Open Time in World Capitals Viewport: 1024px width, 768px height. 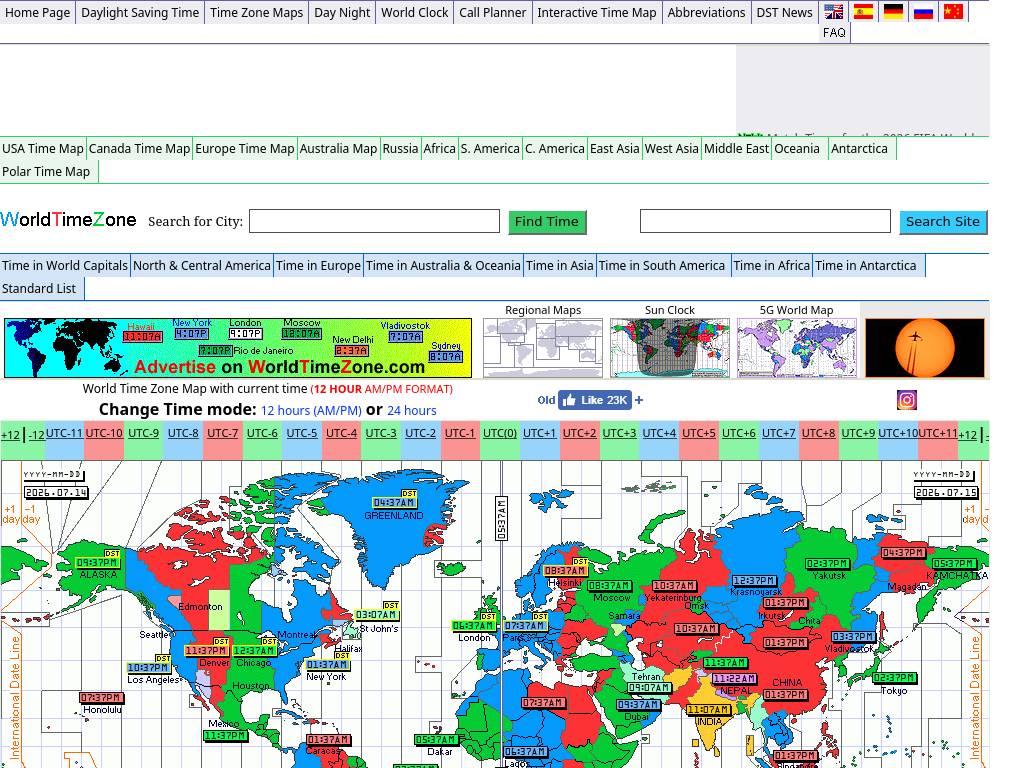point(65,266)
